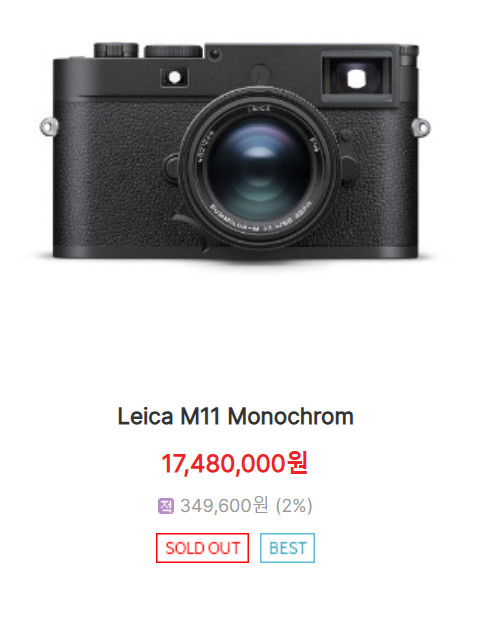Click the camera's front lens glass

[x=258, y=168]
